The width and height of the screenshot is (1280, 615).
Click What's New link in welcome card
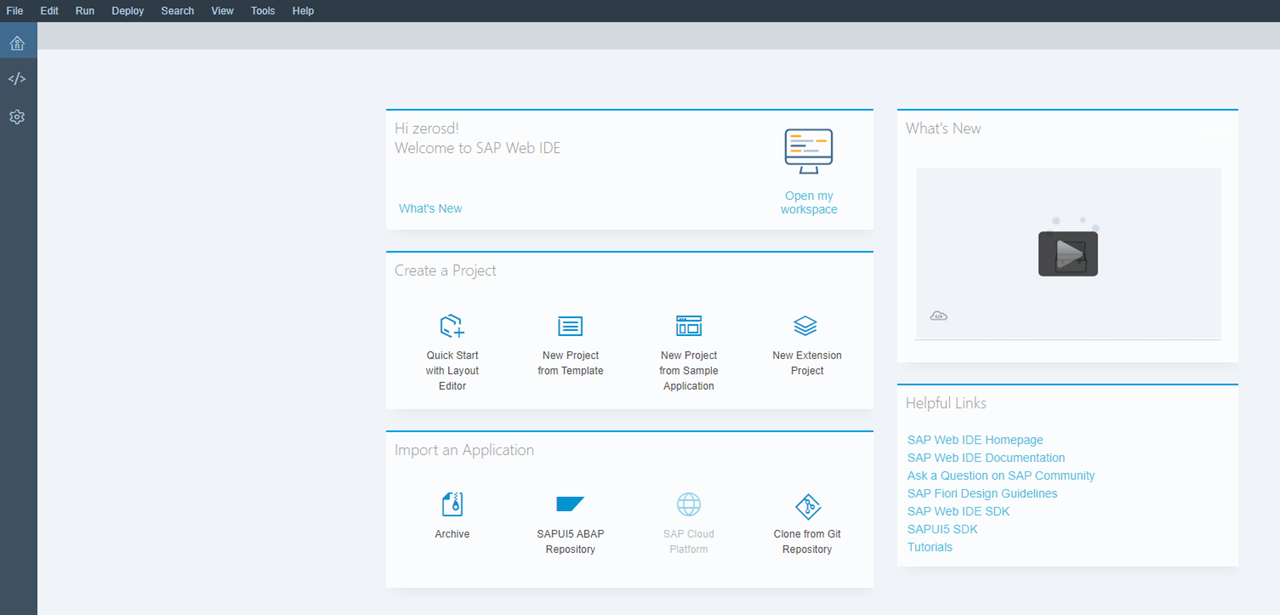(431, 209)
